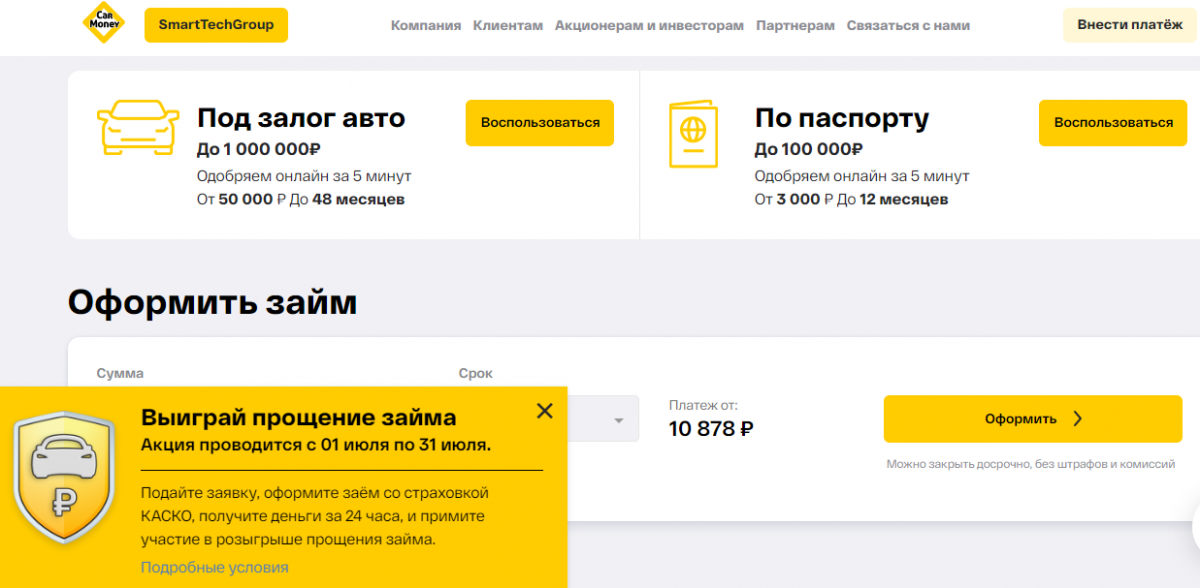
Task: Click the Платеж от: label
Action: pos(703,405)
